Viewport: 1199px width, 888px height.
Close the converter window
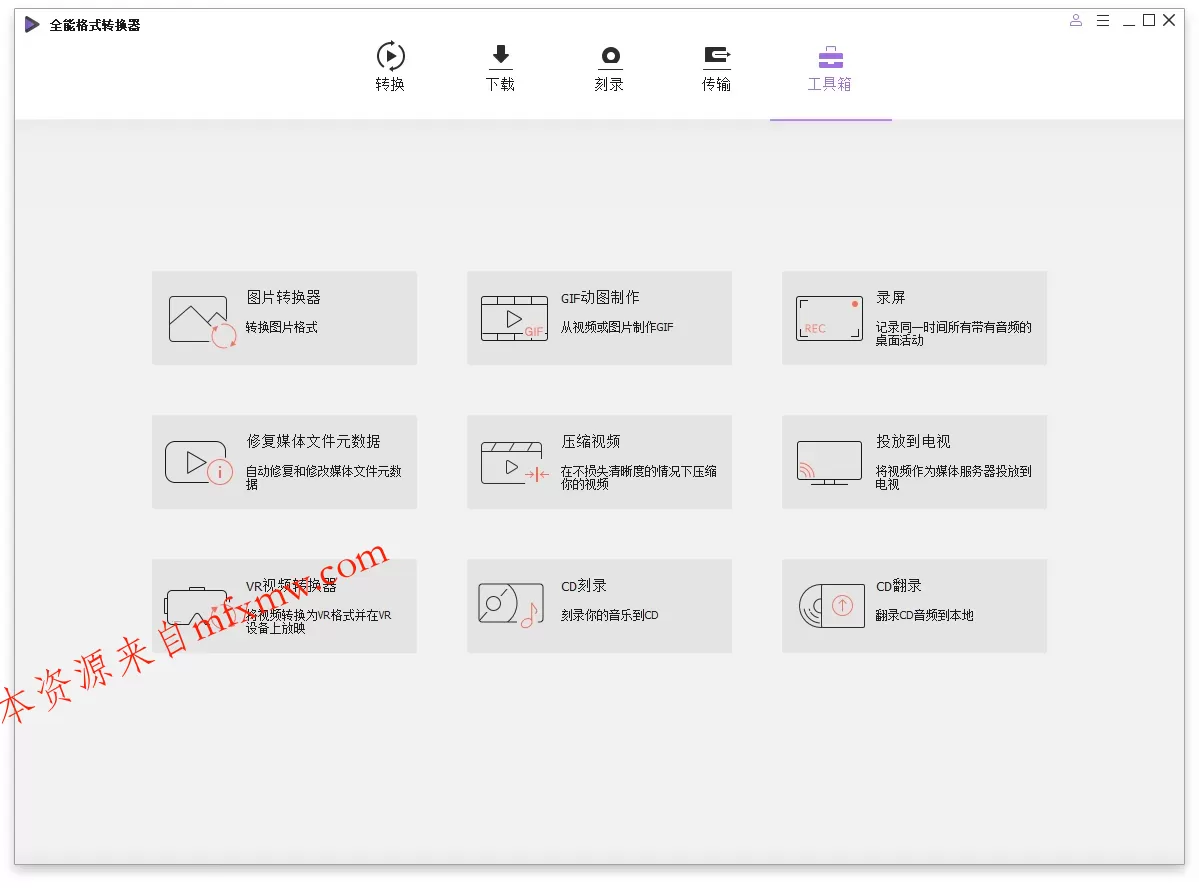pyautogui.click(x=1169, y=21)
